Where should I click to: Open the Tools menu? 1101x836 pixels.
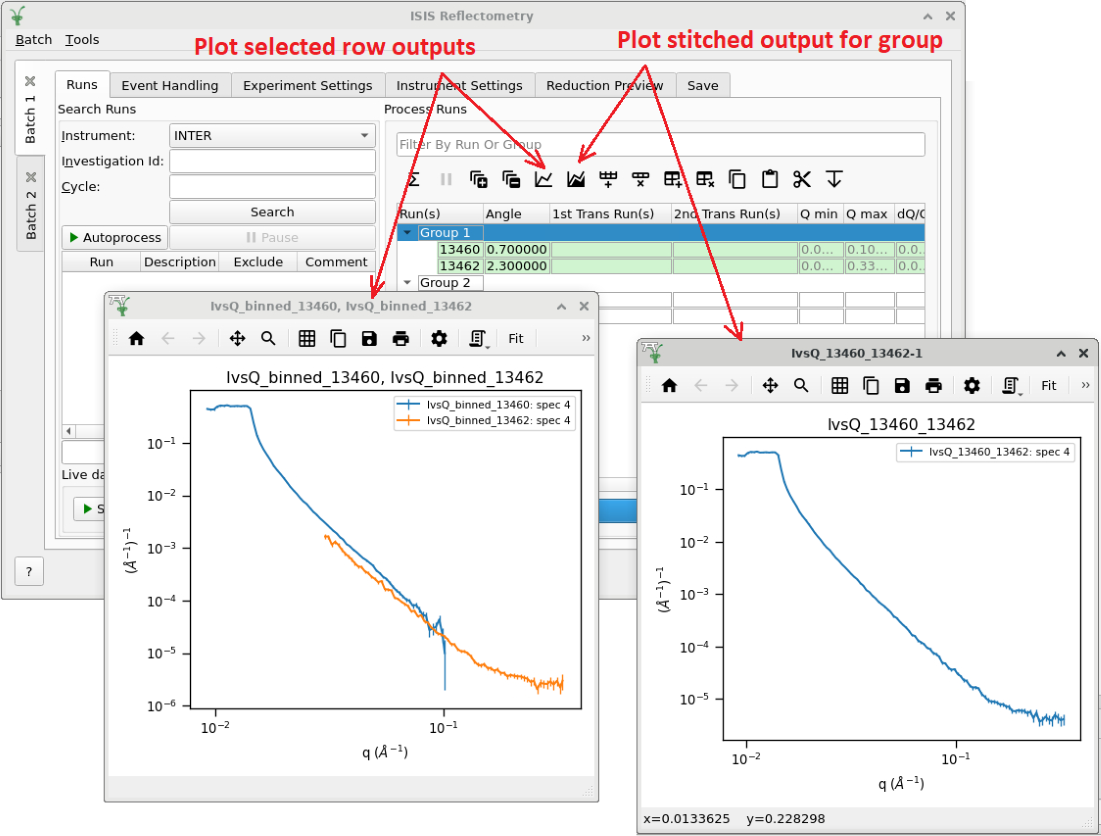pos(82,40)
